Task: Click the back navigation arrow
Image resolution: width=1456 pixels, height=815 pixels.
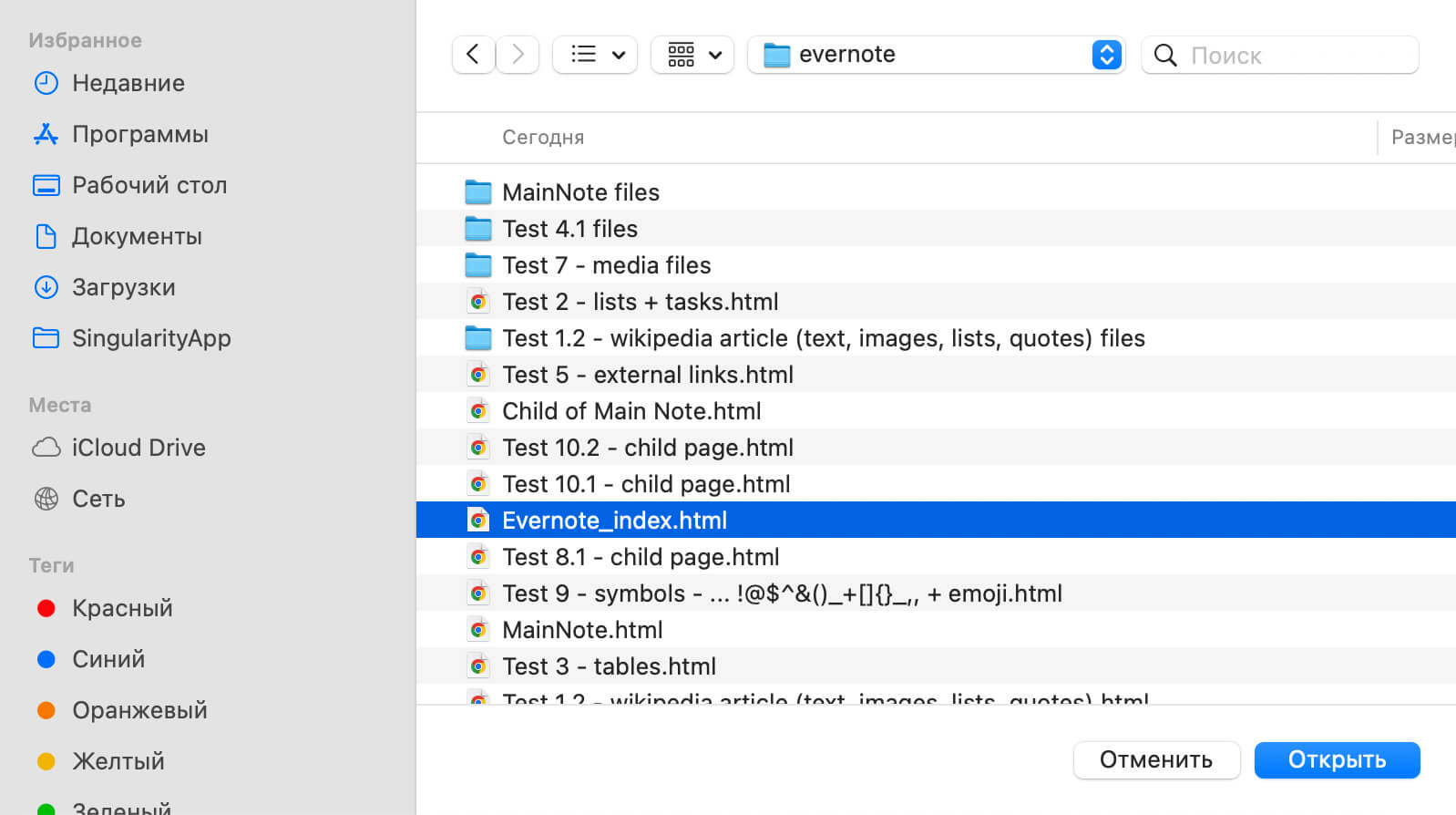Action: coord(473,55)
